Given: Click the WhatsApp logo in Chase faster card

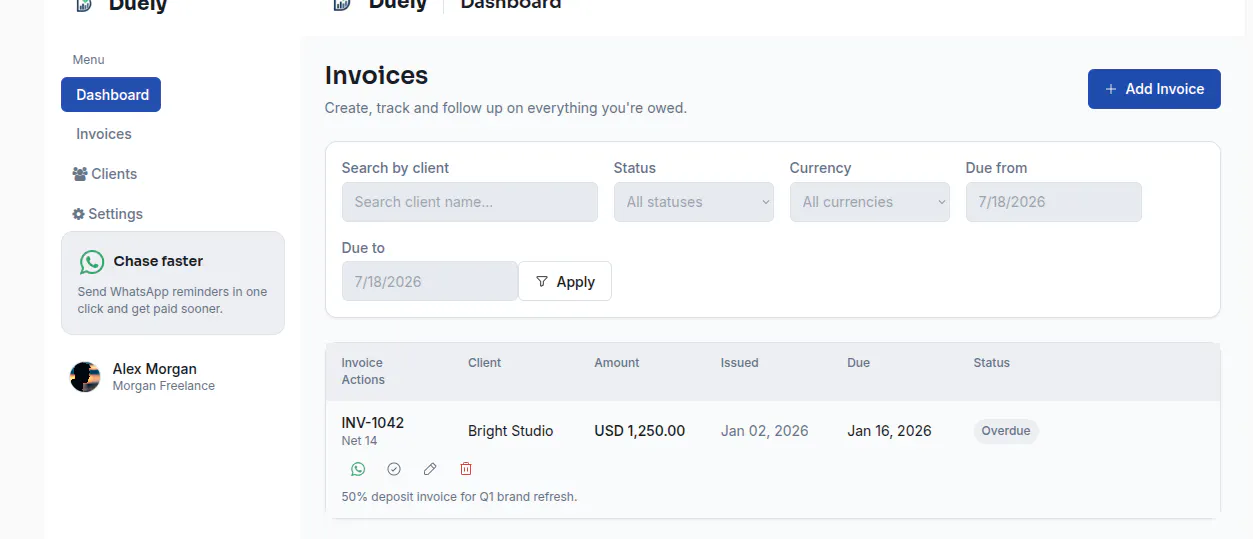Looking at the screenshot, I should point(92,262).
